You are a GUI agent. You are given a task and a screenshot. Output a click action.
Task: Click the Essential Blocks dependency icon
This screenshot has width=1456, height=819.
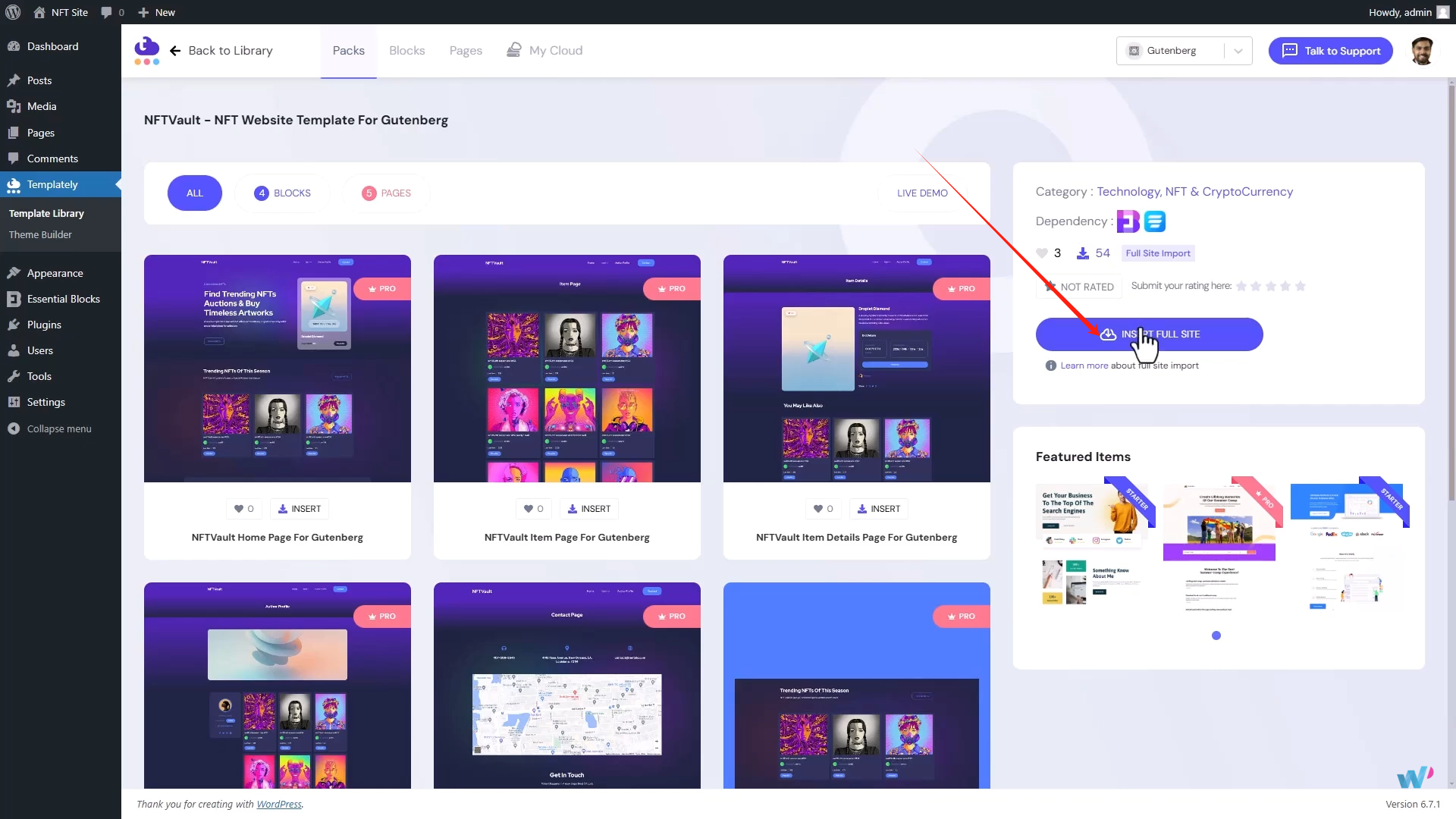coord(1128,221)
